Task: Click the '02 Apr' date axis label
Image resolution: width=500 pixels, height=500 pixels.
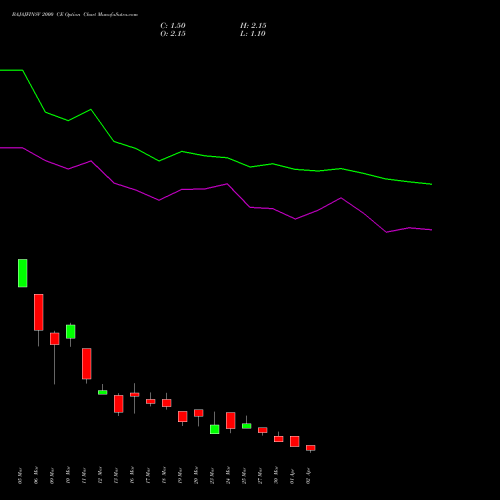Action: [x=308, y=475]
